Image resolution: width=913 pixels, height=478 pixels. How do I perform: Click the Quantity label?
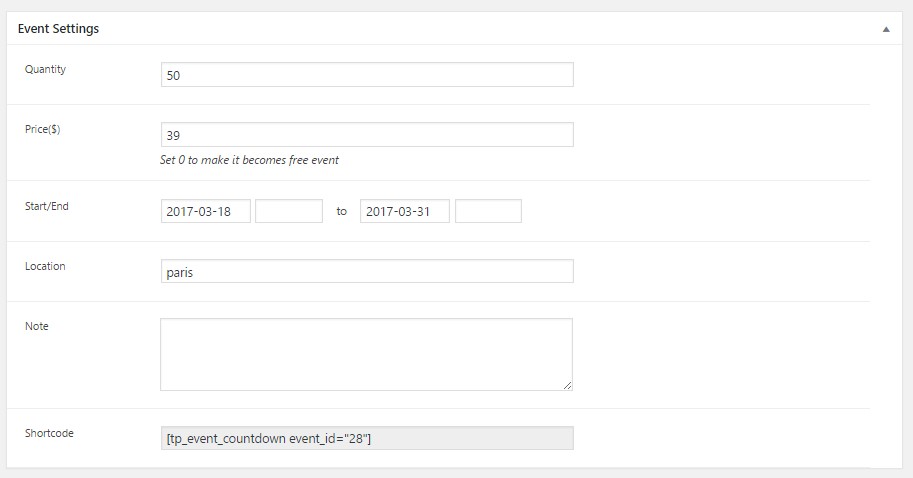(x=45, y=69)
